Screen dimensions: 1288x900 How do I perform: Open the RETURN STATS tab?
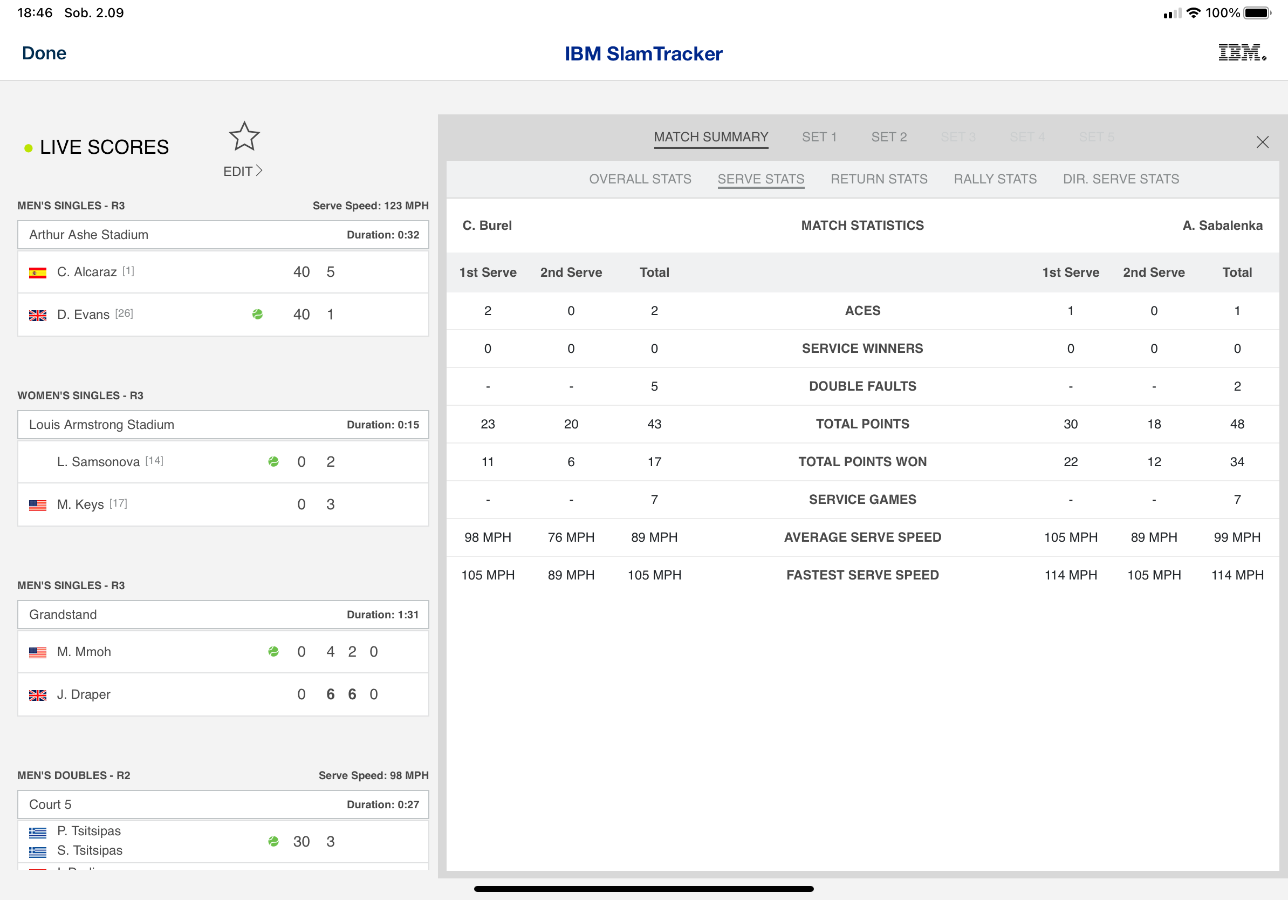[x=879, y=179]
